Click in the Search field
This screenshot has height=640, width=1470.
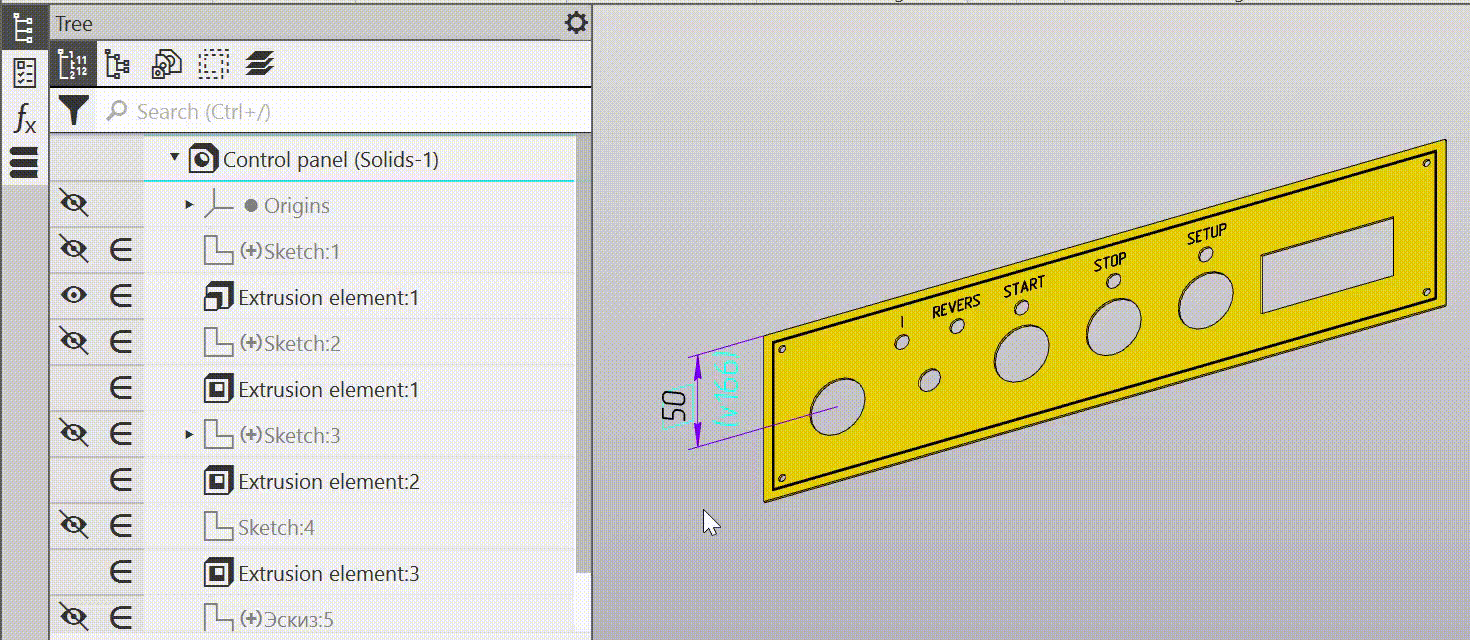[x=340, y=112]
